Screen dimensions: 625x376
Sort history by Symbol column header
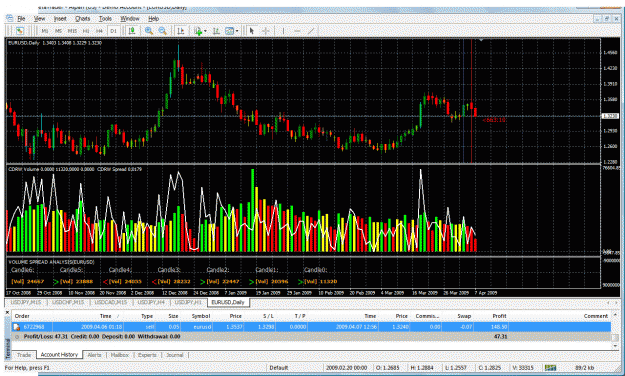[x=200, y=316]
